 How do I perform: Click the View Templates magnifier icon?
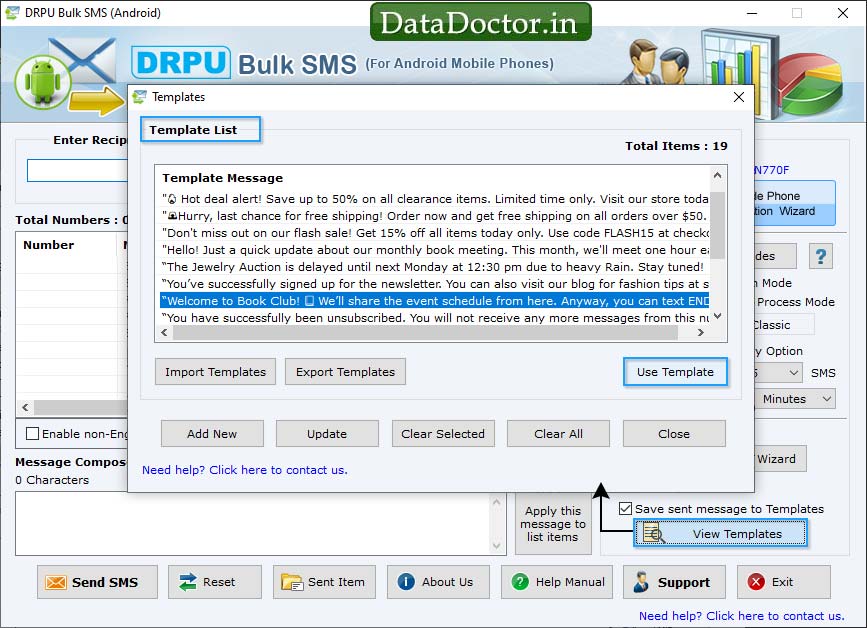pyautogui.click(x=654, y=533)
